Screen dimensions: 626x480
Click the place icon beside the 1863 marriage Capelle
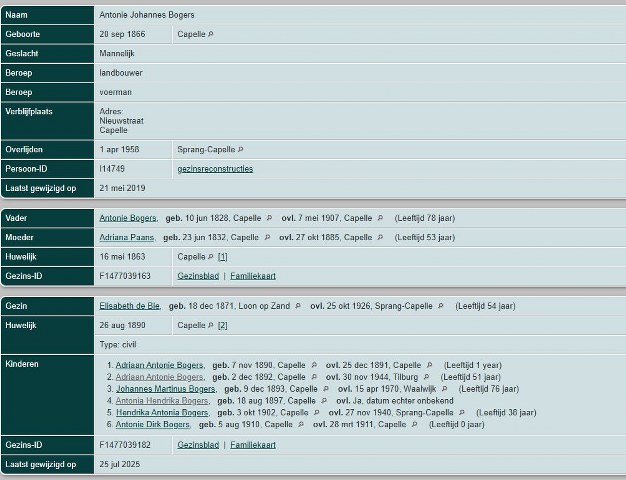[x=211, y=257]
